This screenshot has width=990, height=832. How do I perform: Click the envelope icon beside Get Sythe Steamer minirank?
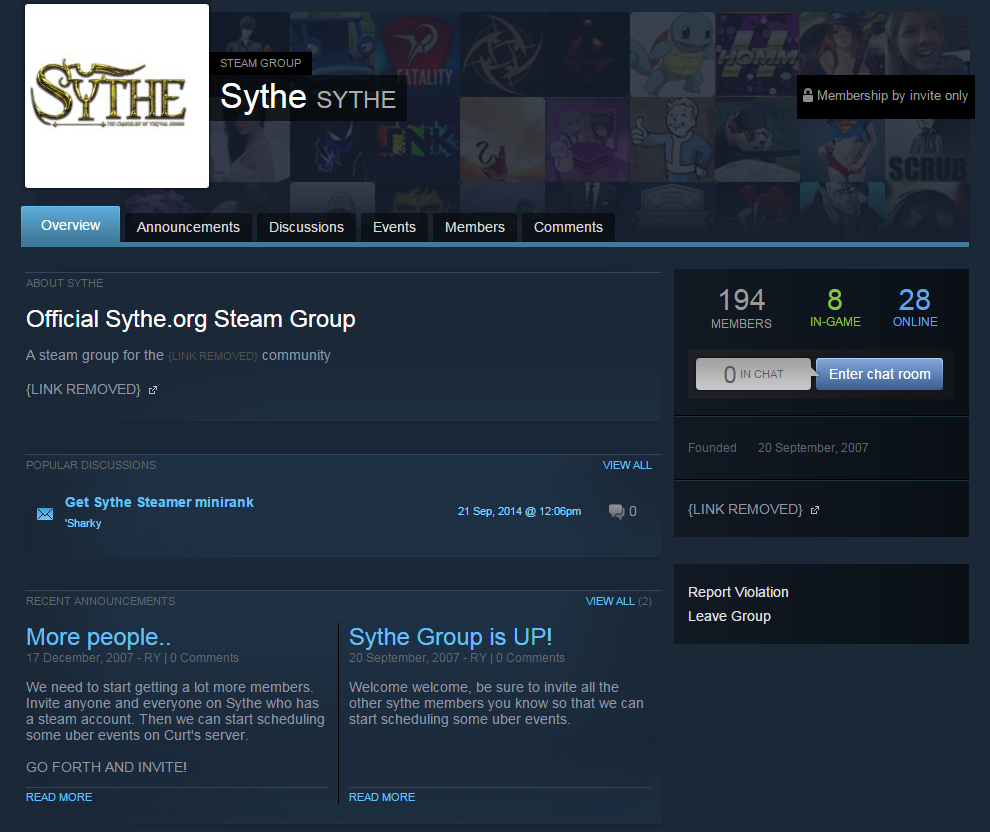(x=45, y=514)
